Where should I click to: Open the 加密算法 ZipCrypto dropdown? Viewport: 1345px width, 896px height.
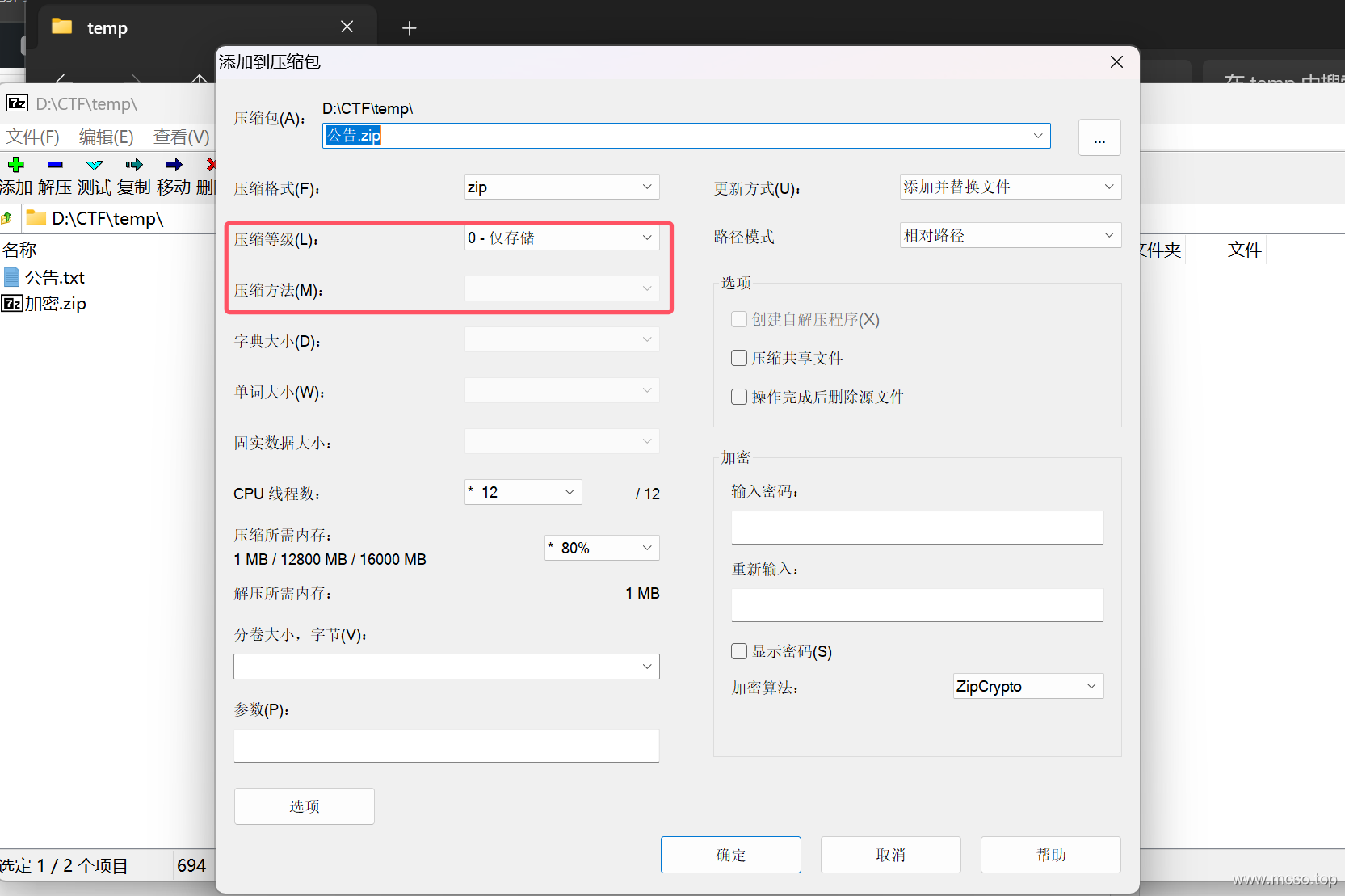coord(1028,686)
